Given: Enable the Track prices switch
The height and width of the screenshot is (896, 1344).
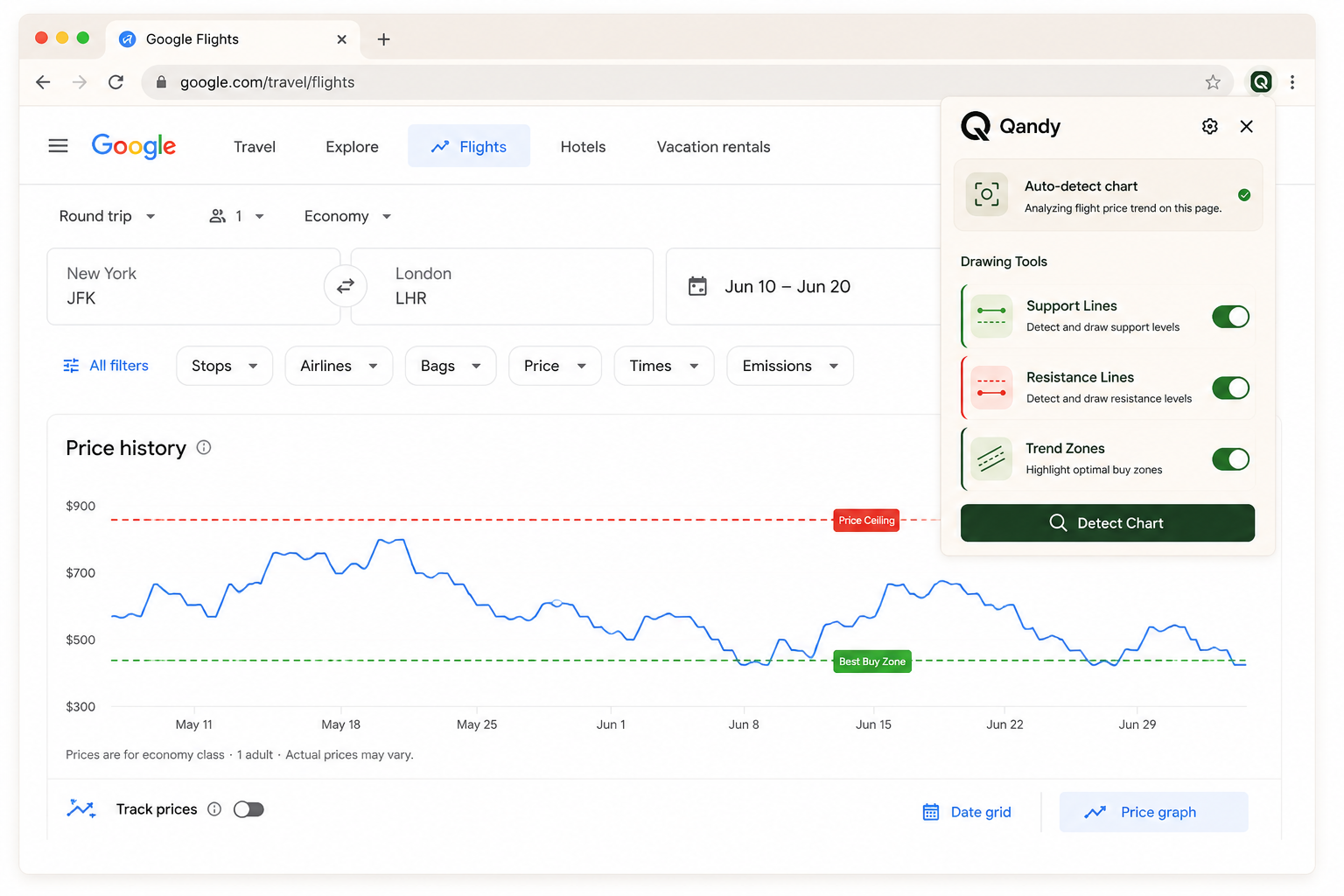Looking at the screenshot, I should tap(248, 809).
